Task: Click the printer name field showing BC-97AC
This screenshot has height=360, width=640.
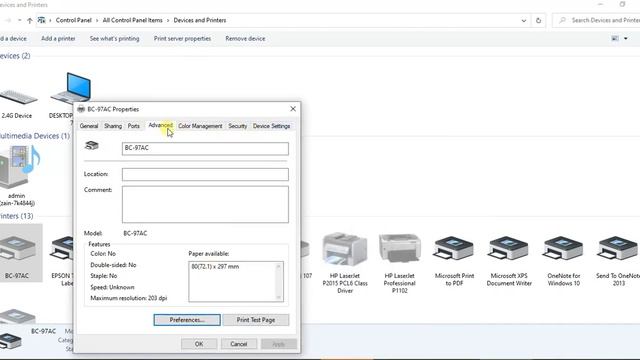Action: (x=205, y=148)
